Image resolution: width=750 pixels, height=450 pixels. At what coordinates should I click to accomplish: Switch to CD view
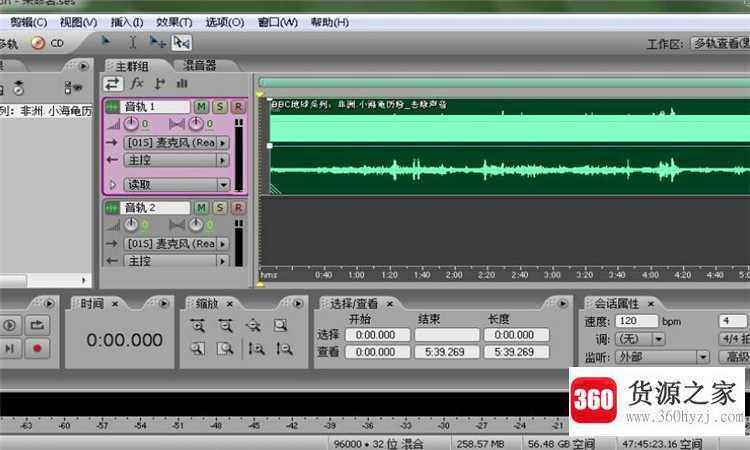pos(47,43)
